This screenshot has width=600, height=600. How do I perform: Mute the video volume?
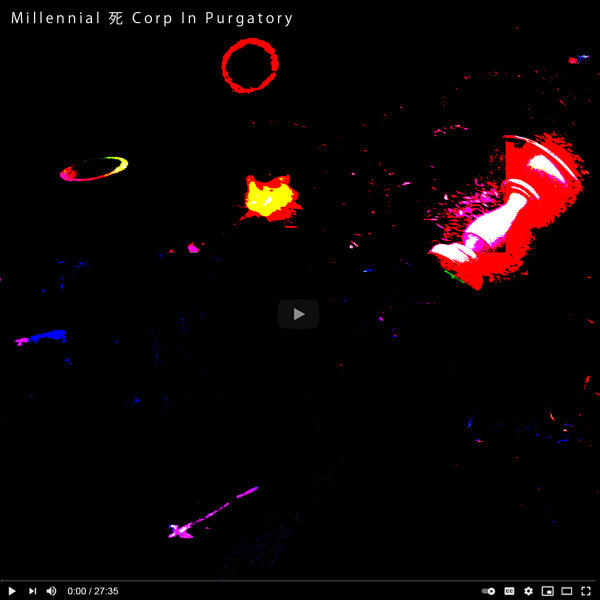52,591
